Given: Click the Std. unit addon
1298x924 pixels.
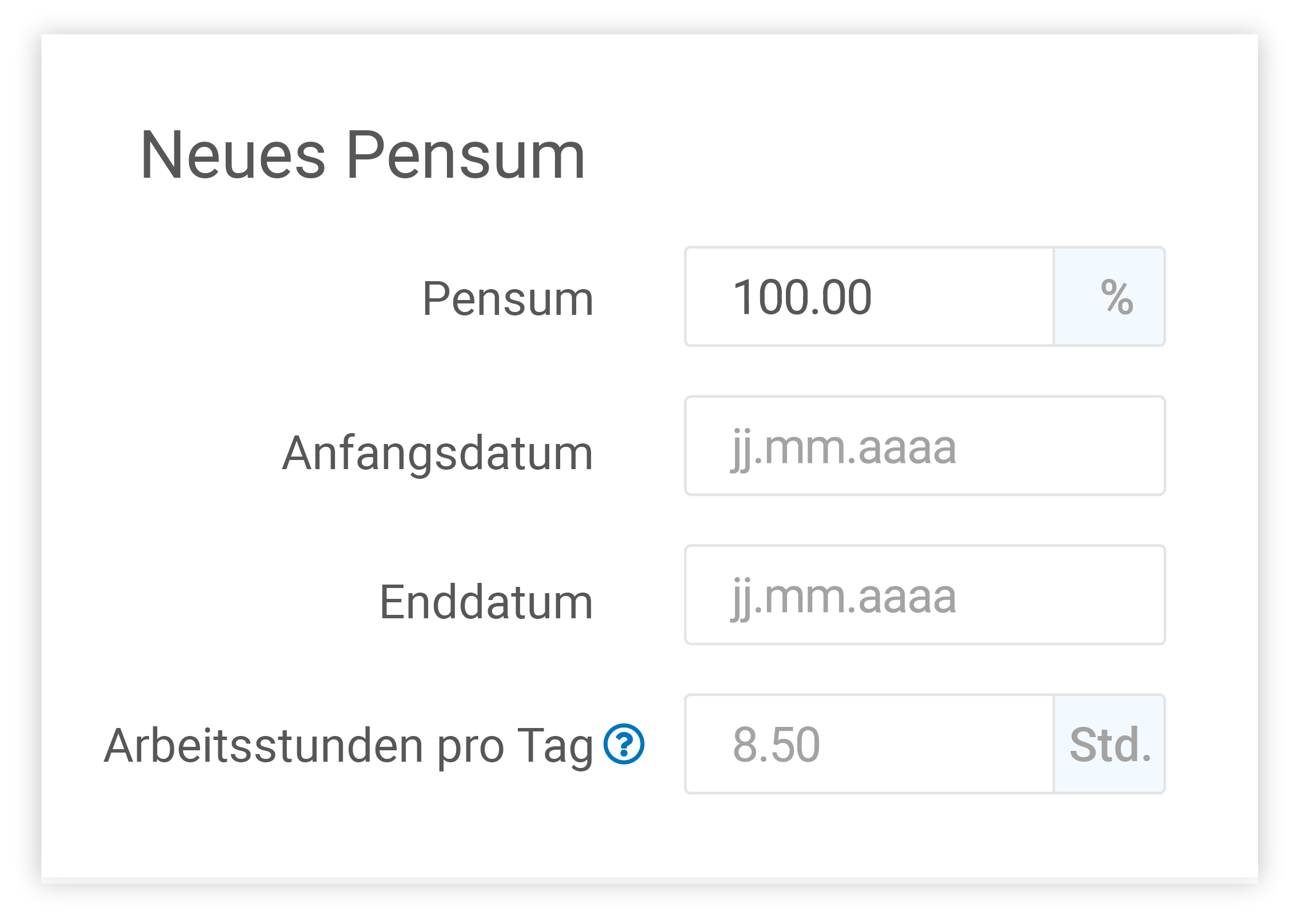Looking at the screenshot, I should coord(1109,744).
